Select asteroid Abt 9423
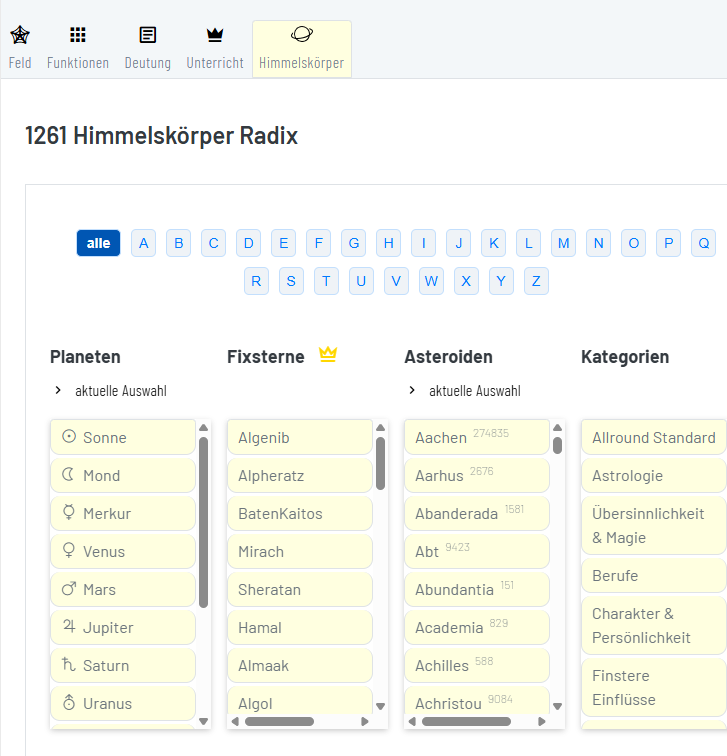Viewport: 727px width, 756px height. point(477,552)
